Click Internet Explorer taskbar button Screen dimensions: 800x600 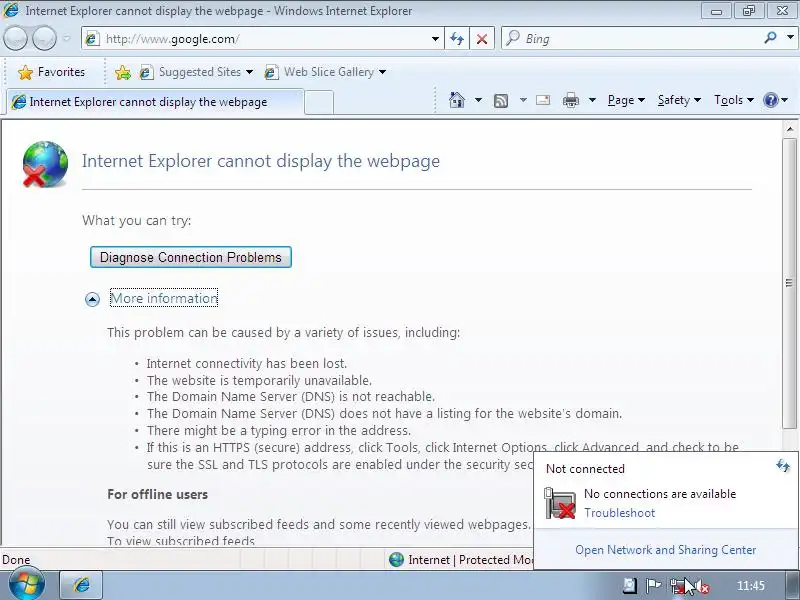coord(82,585)
